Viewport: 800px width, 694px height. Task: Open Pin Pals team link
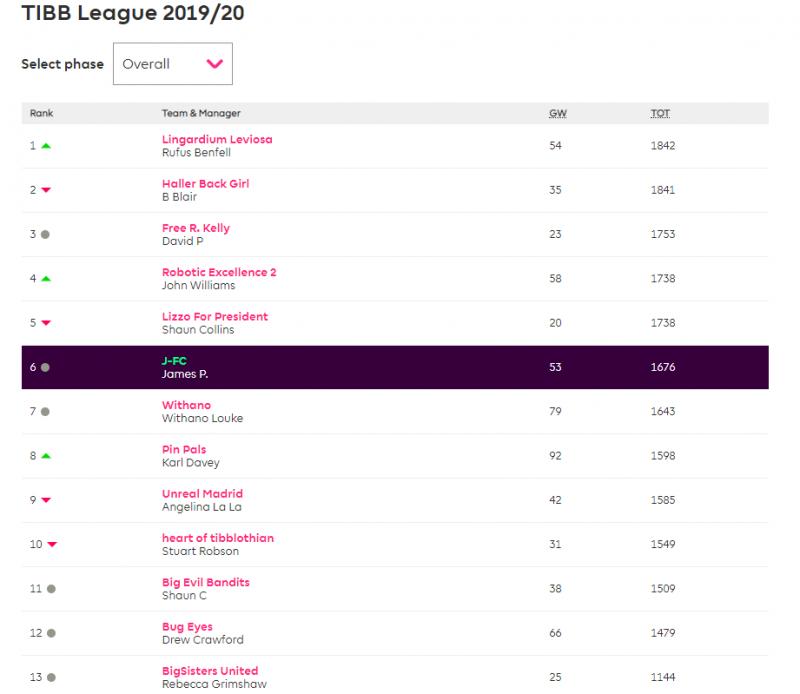click(184, 450)
